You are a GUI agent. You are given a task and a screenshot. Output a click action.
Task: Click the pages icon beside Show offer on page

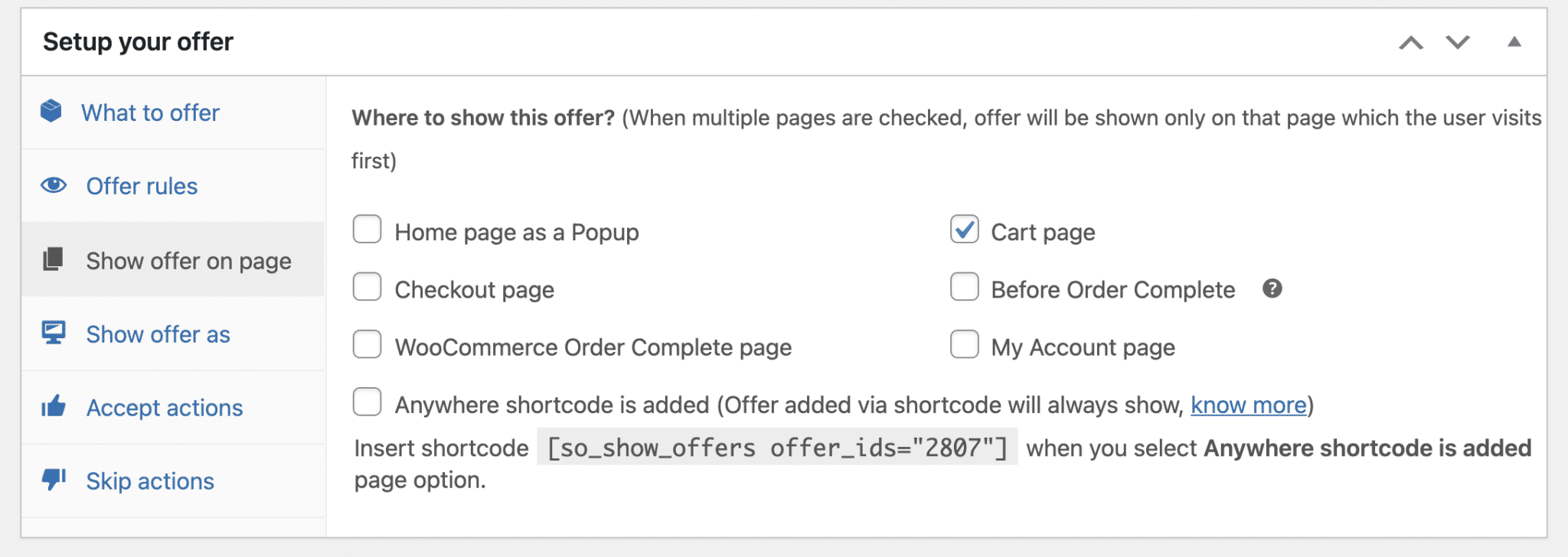[53, 259]
